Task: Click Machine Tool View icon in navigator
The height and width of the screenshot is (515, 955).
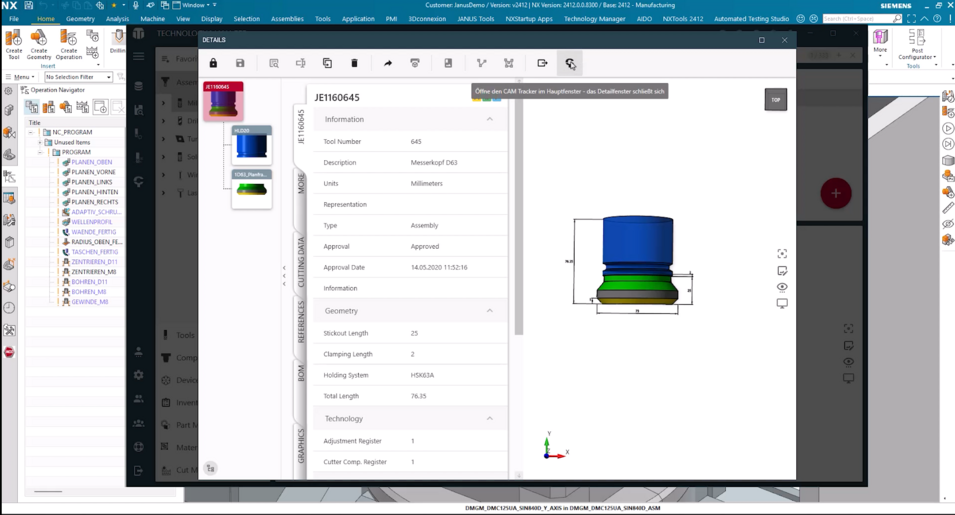Action: point(49,108)
